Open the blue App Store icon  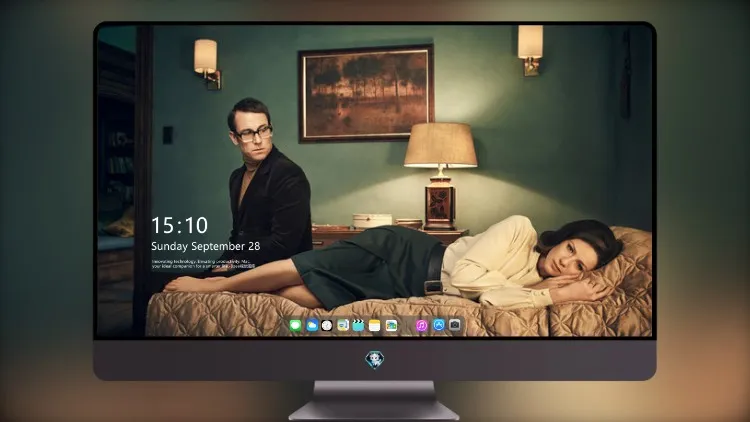(439, 325)
